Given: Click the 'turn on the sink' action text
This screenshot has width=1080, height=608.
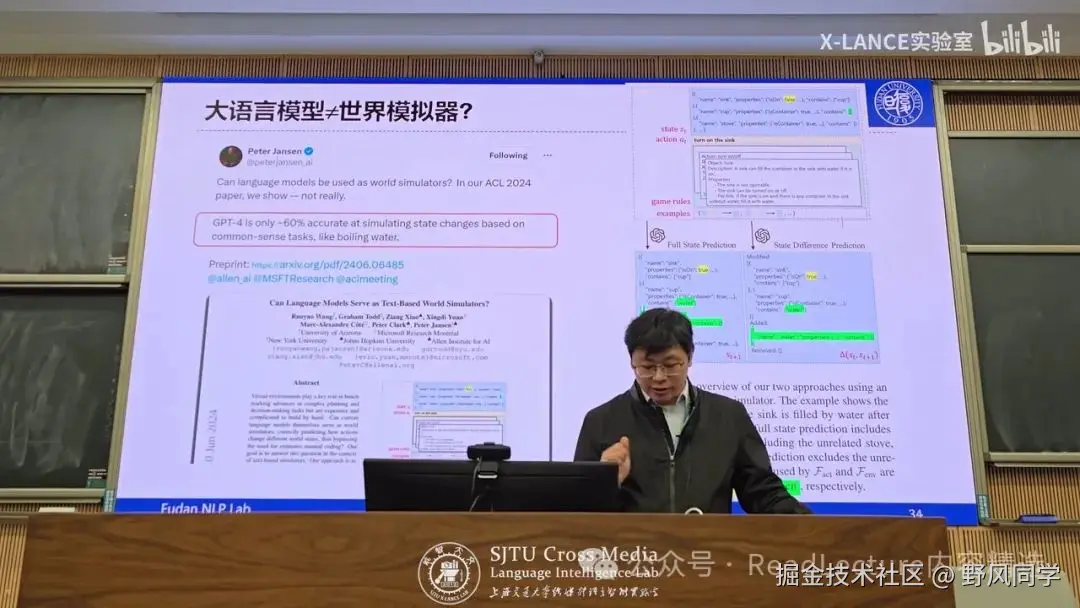Looking at the screenshot, I should click(714, 140).
